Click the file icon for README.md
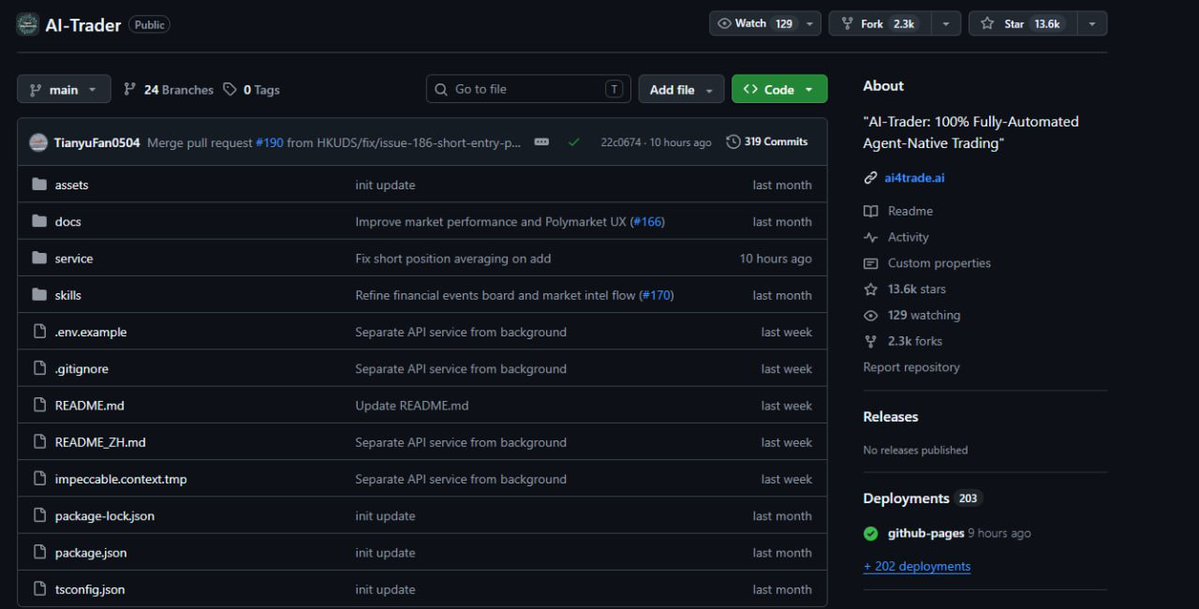The height and width of the screenshot is (609, 1199). tap(40, 405)
